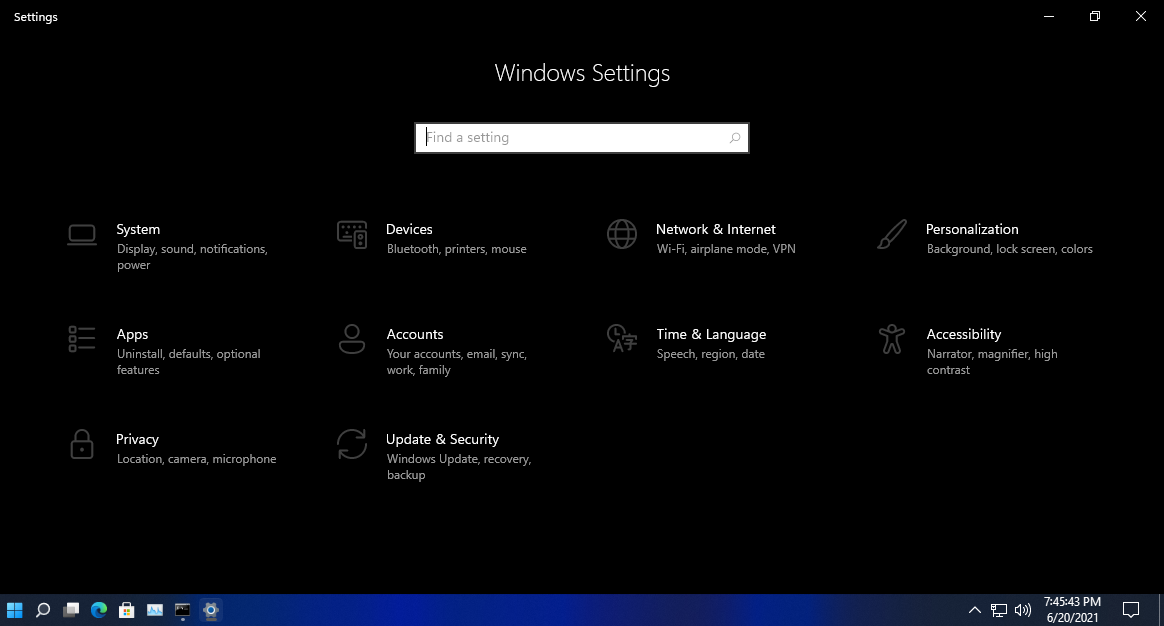This screenshot has width=1164, height=626.
Task: Click the magnifier icon in search box
Action: point(735,137)
